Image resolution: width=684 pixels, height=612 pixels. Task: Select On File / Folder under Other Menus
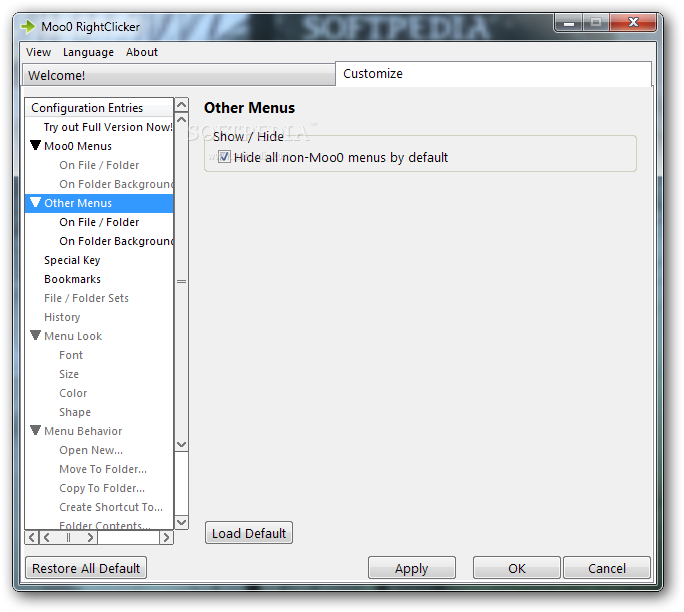click(x=99, y=222)
